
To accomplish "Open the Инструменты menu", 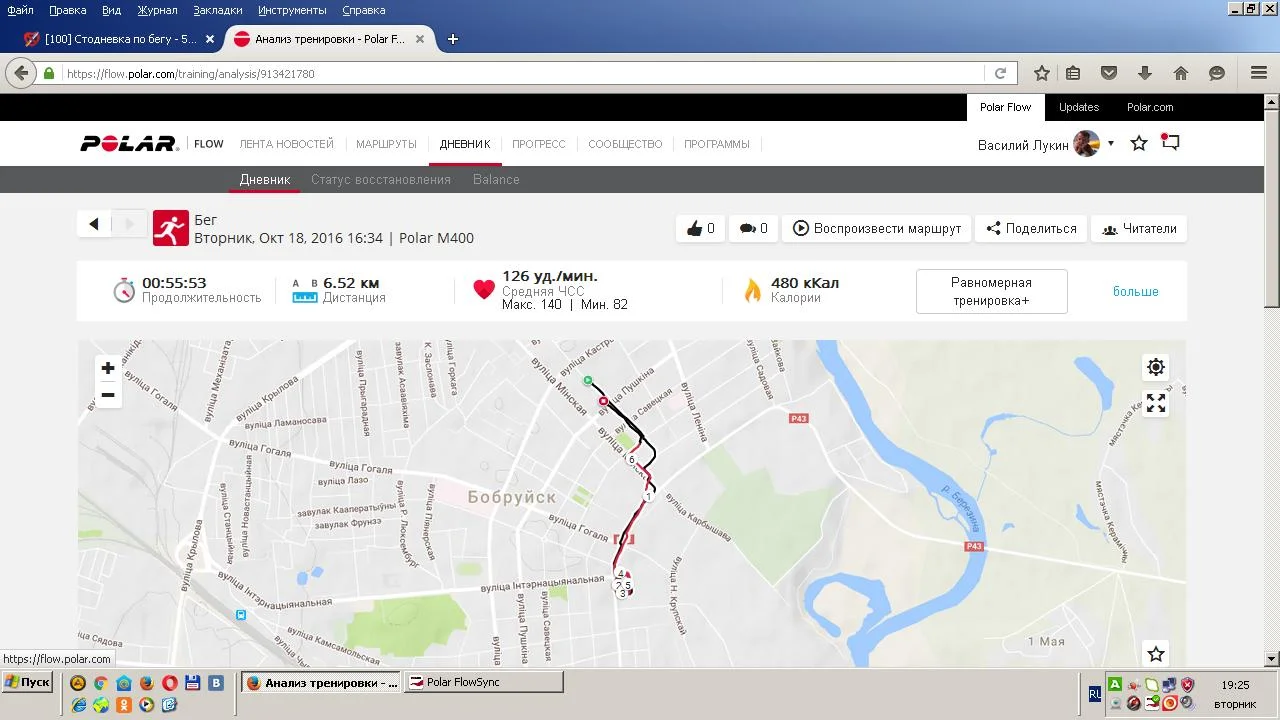I will pos(292,10).
